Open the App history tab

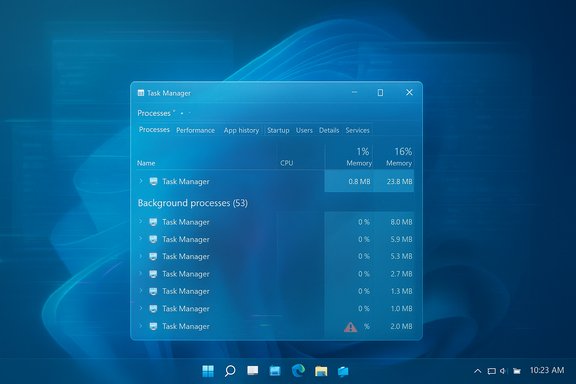tap(241, 130)
